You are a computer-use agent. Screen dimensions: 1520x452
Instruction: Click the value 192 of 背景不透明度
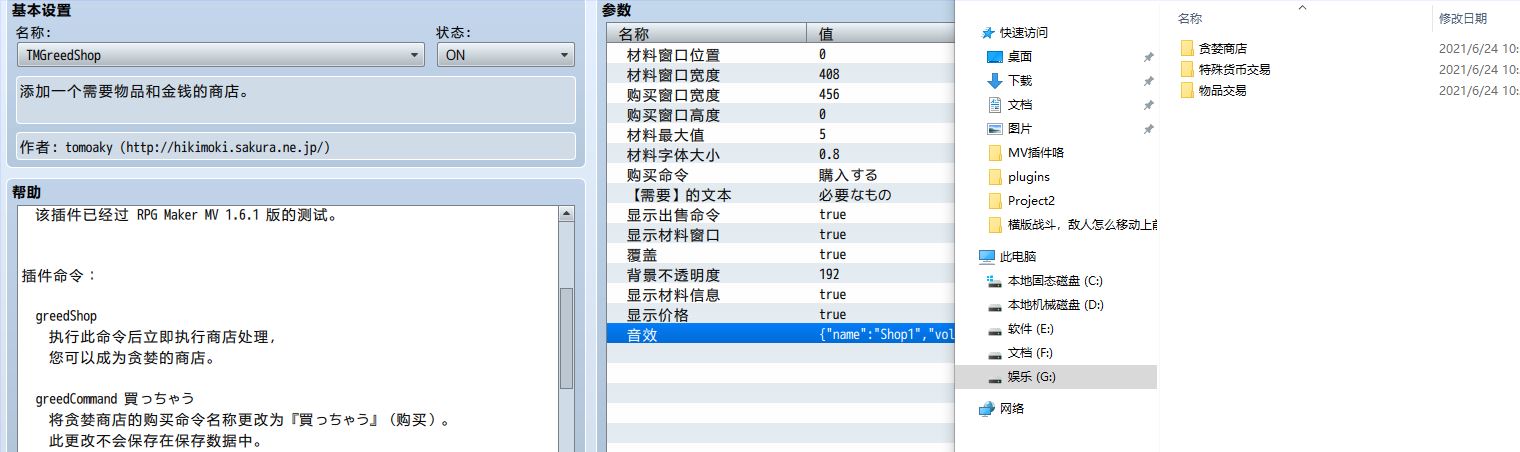point(829,275)
